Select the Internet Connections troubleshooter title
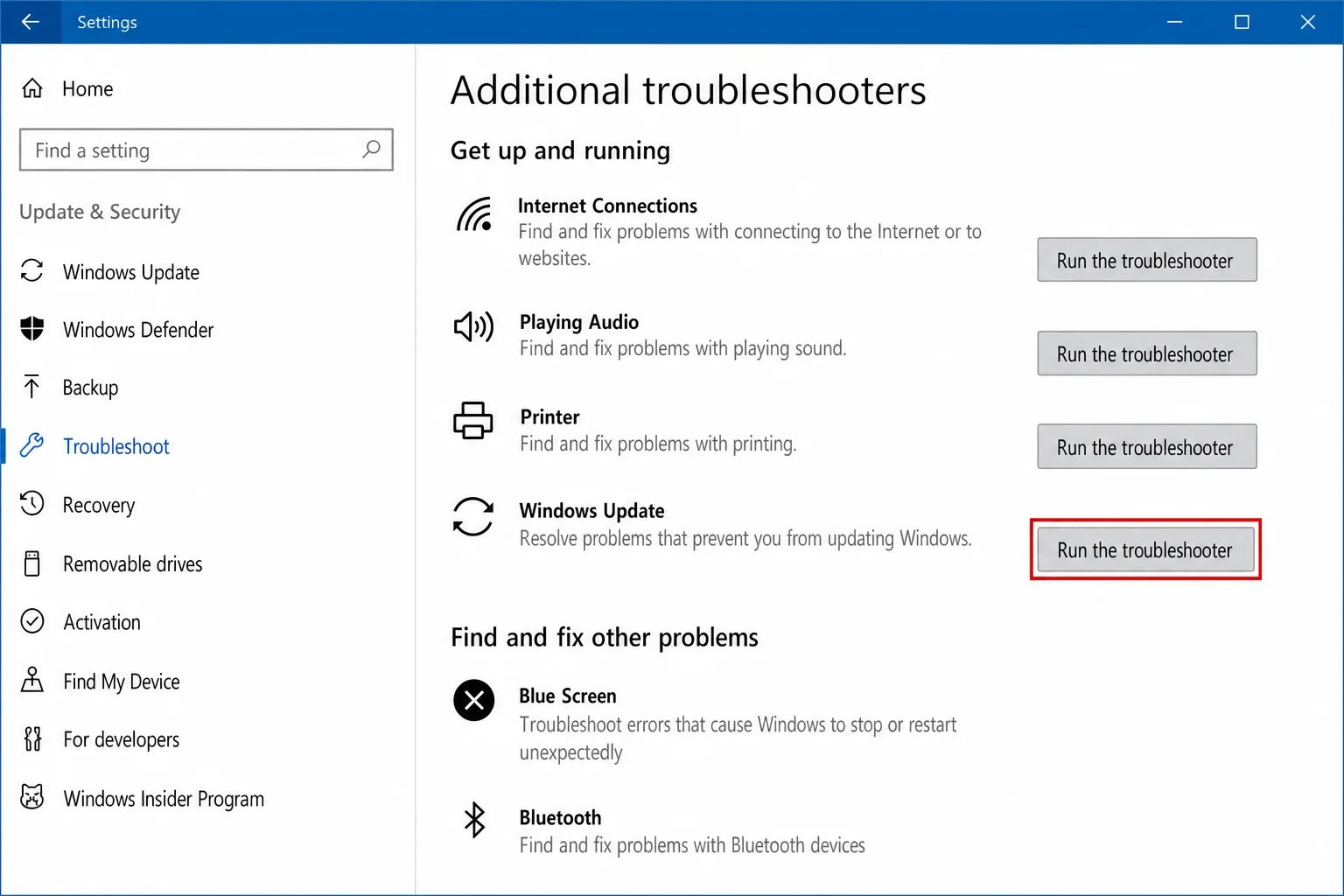The width and height of the screenshot is (1344, 896). pyautogui.click(x=607, y=206)
